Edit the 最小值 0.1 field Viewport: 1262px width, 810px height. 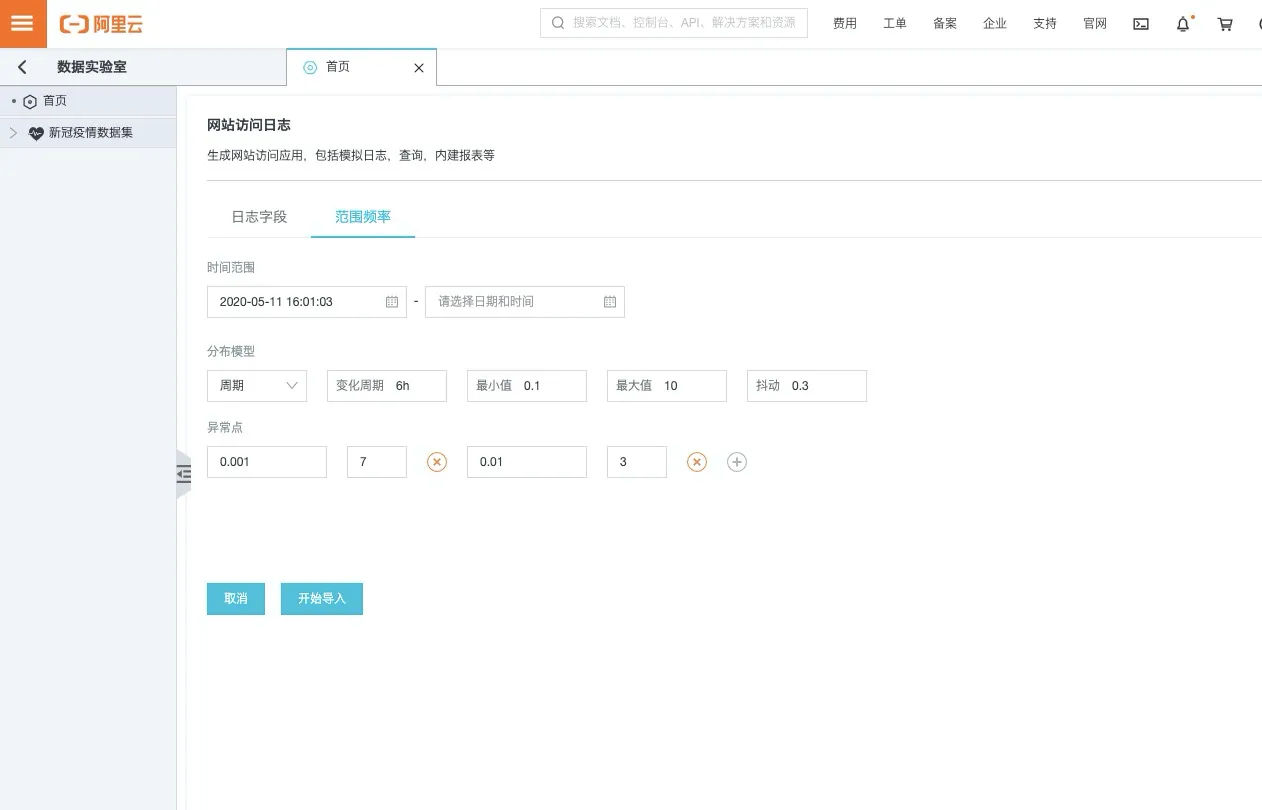pos(527,386)
